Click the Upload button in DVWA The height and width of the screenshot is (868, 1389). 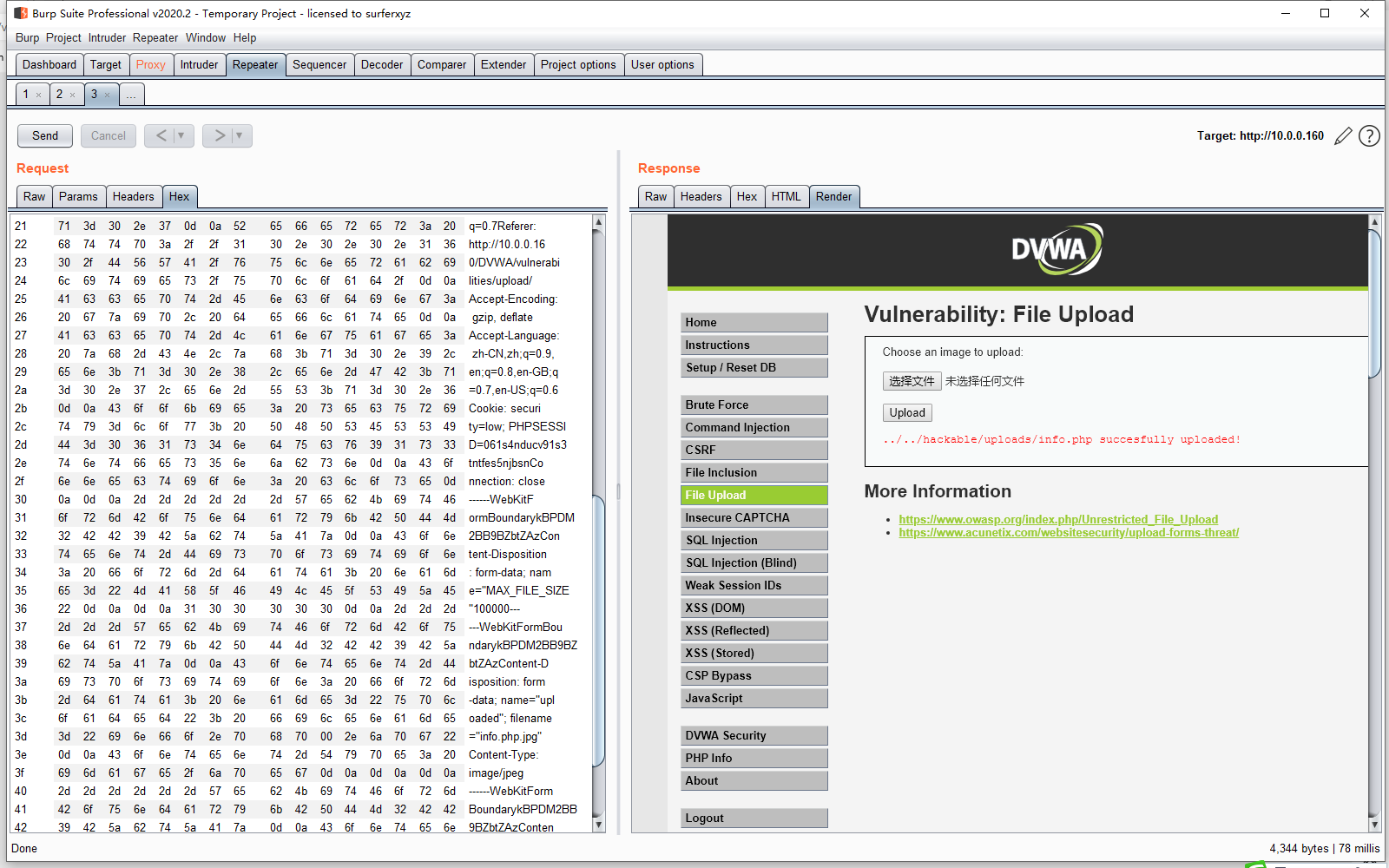[x=907, y=413]
